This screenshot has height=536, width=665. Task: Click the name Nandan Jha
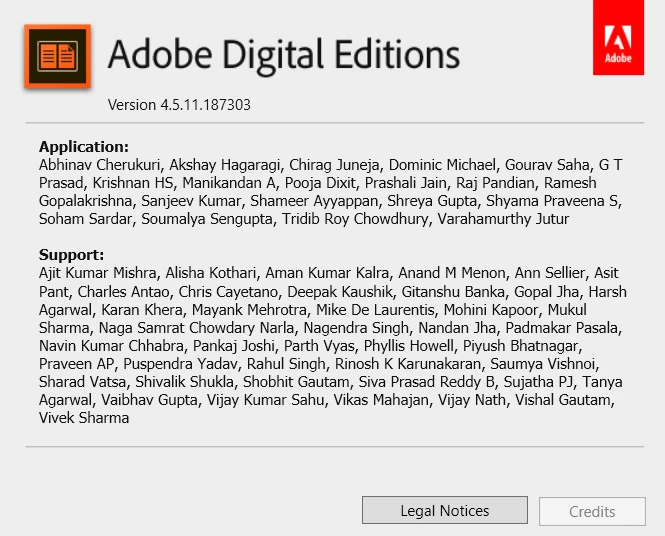(x=457, y=328)
